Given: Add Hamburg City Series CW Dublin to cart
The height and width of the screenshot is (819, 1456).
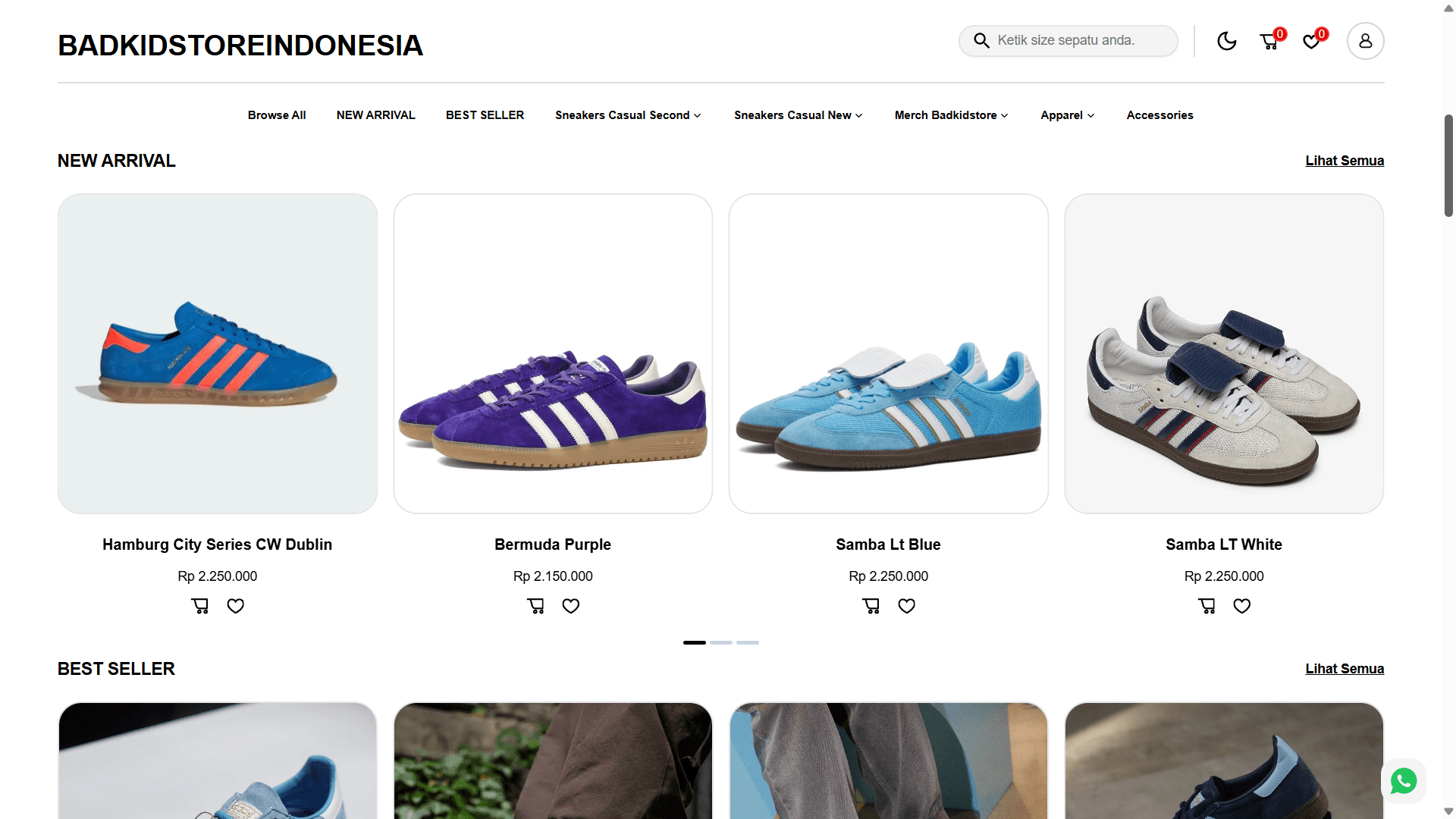Looking at the screenshot, I should tap(199, 605).
